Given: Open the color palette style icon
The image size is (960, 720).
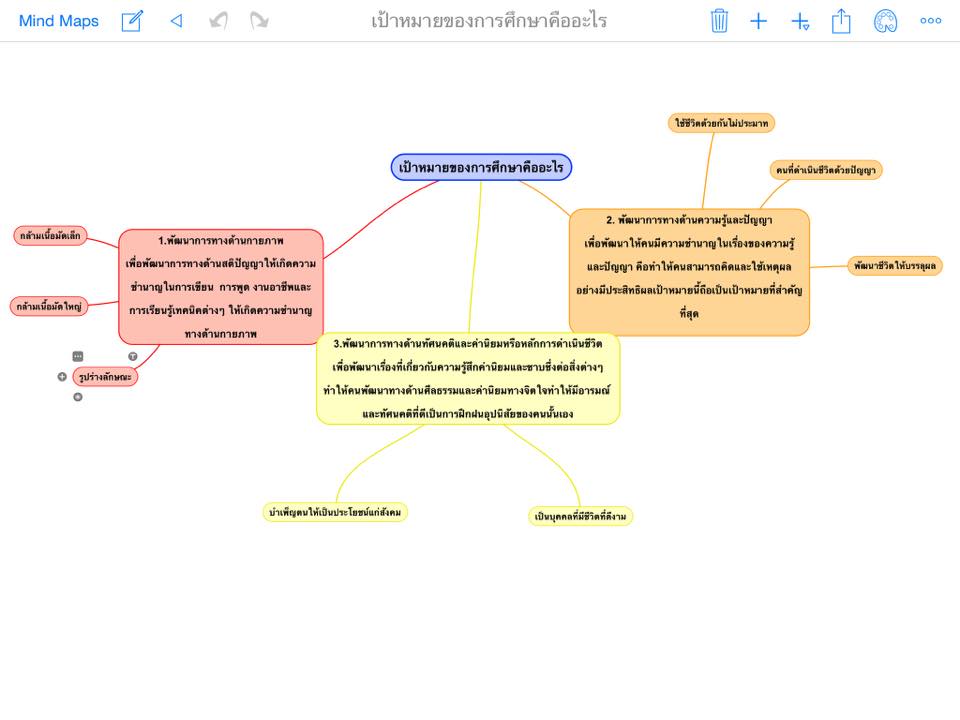Looking at the screenshot, I should tap(885, 21).
